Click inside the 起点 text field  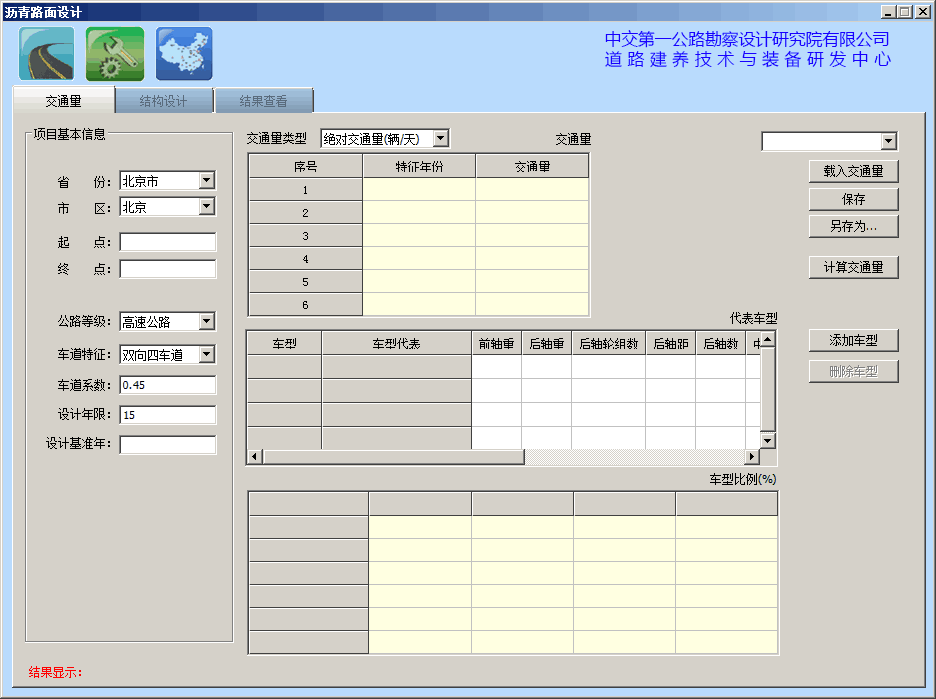pos(167,242)
